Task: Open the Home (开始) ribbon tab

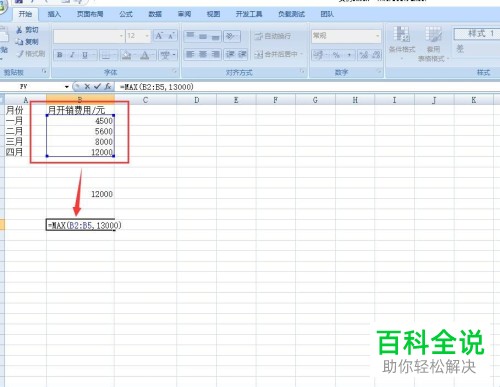Action: [x=25, y=14]
